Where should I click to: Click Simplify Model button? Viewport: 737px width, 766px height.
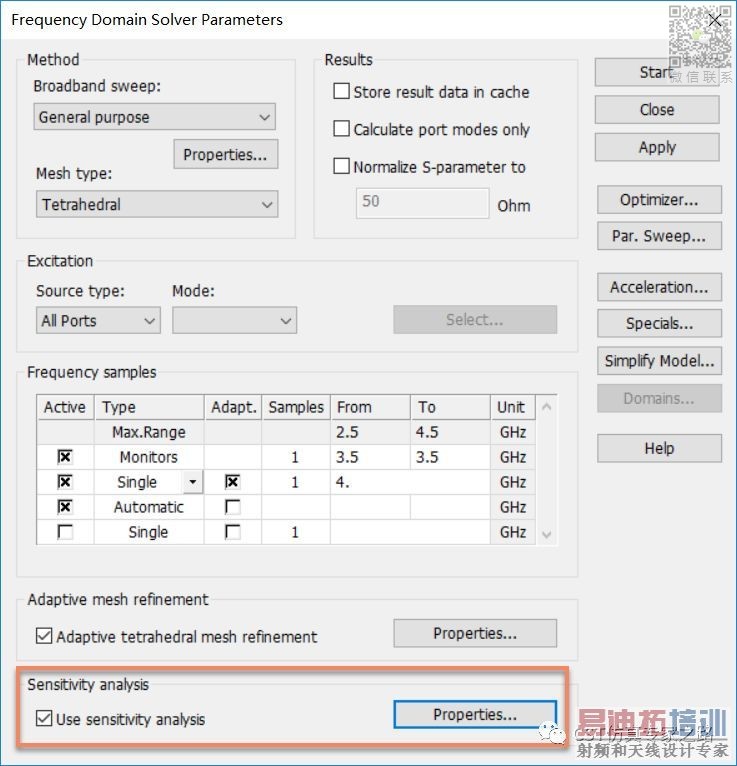pyautogui.click(x=659, y=361)
